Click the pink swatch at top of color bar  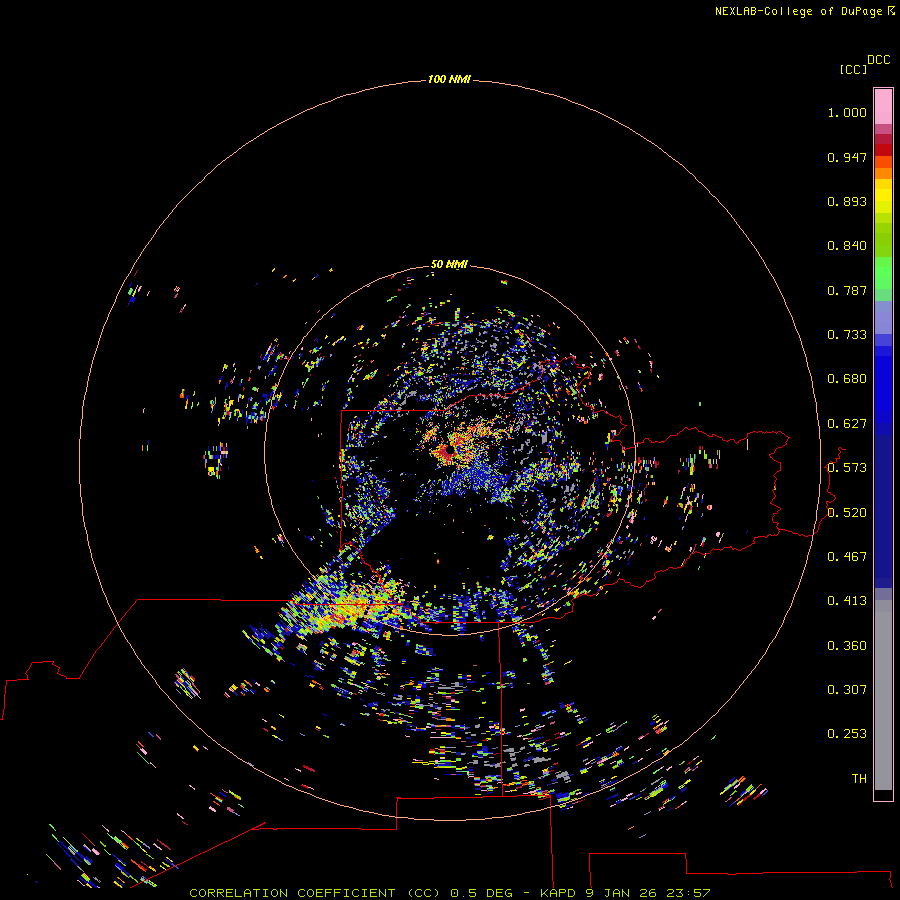tap(883, 107)
